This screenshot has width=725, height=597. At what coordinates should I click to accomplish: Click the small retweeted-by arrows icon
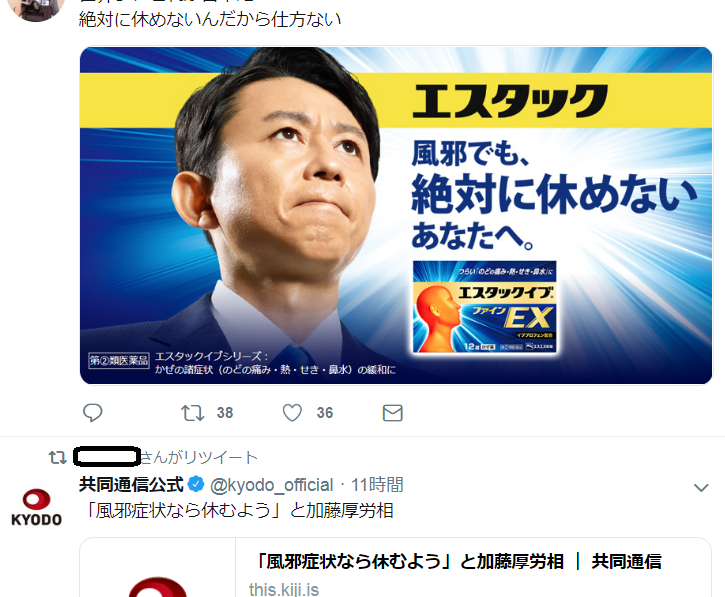pos(58,457)
